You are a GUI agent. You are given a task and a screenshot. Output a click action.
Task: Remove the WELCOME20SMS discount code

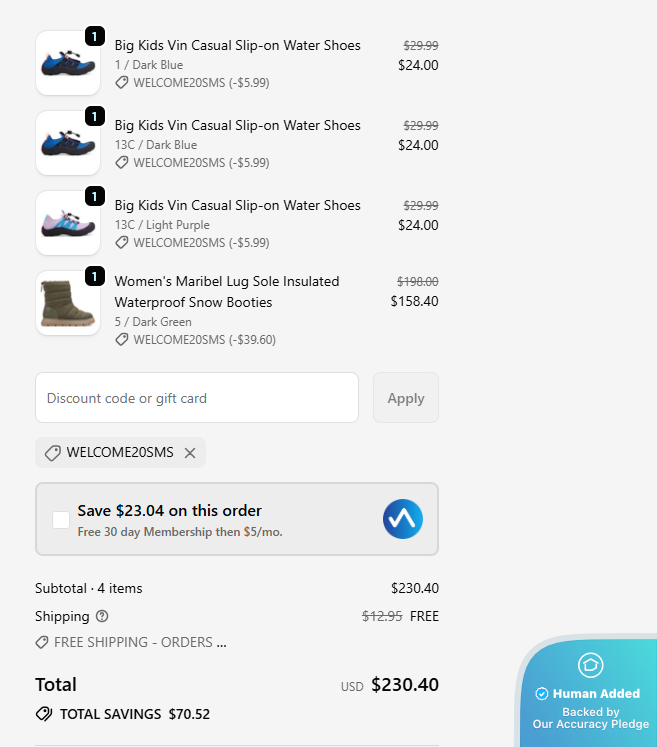click(x=190, y=453)
